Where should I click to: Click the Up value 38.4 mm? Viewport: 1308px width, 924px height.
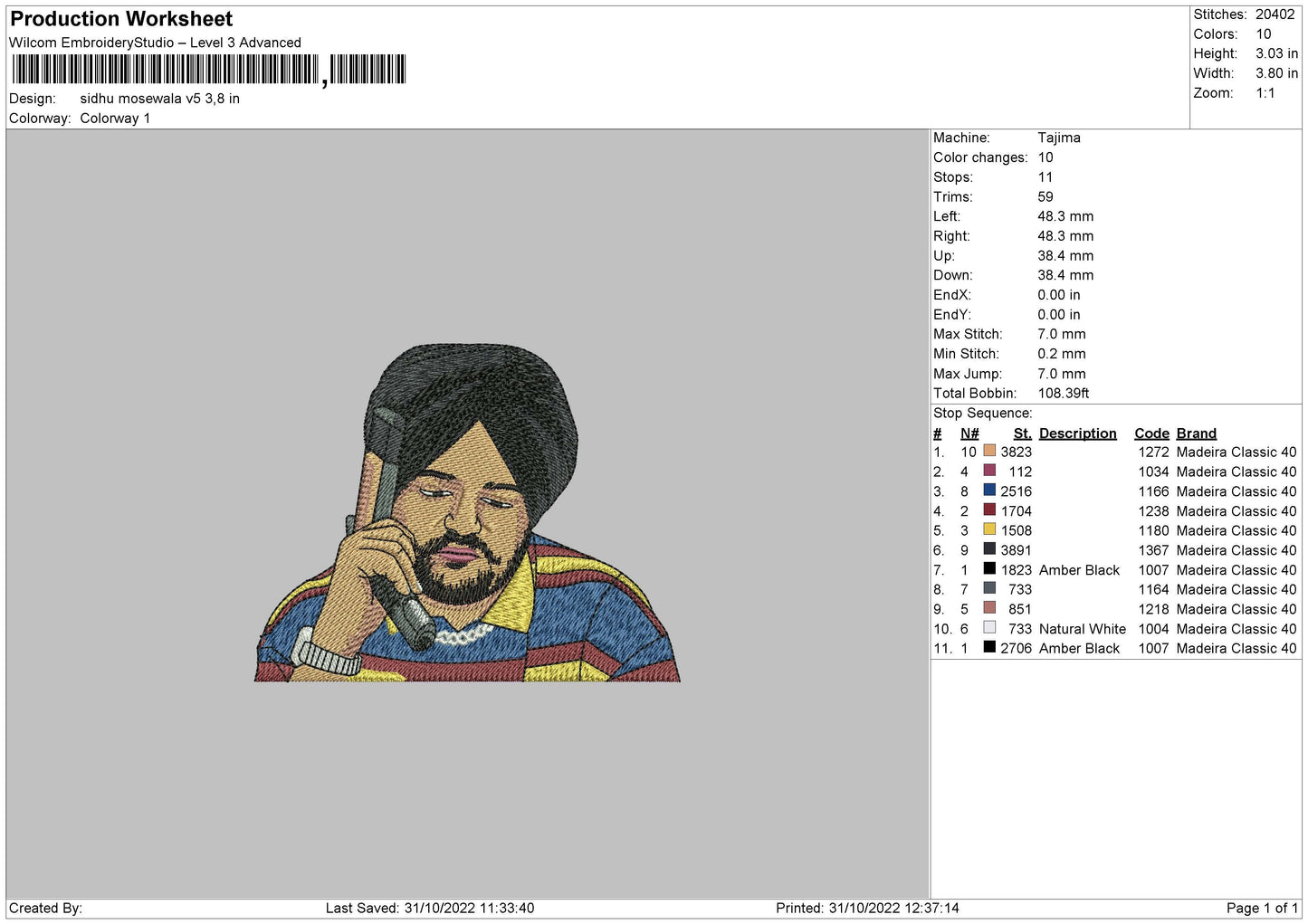click(1065, 256)
